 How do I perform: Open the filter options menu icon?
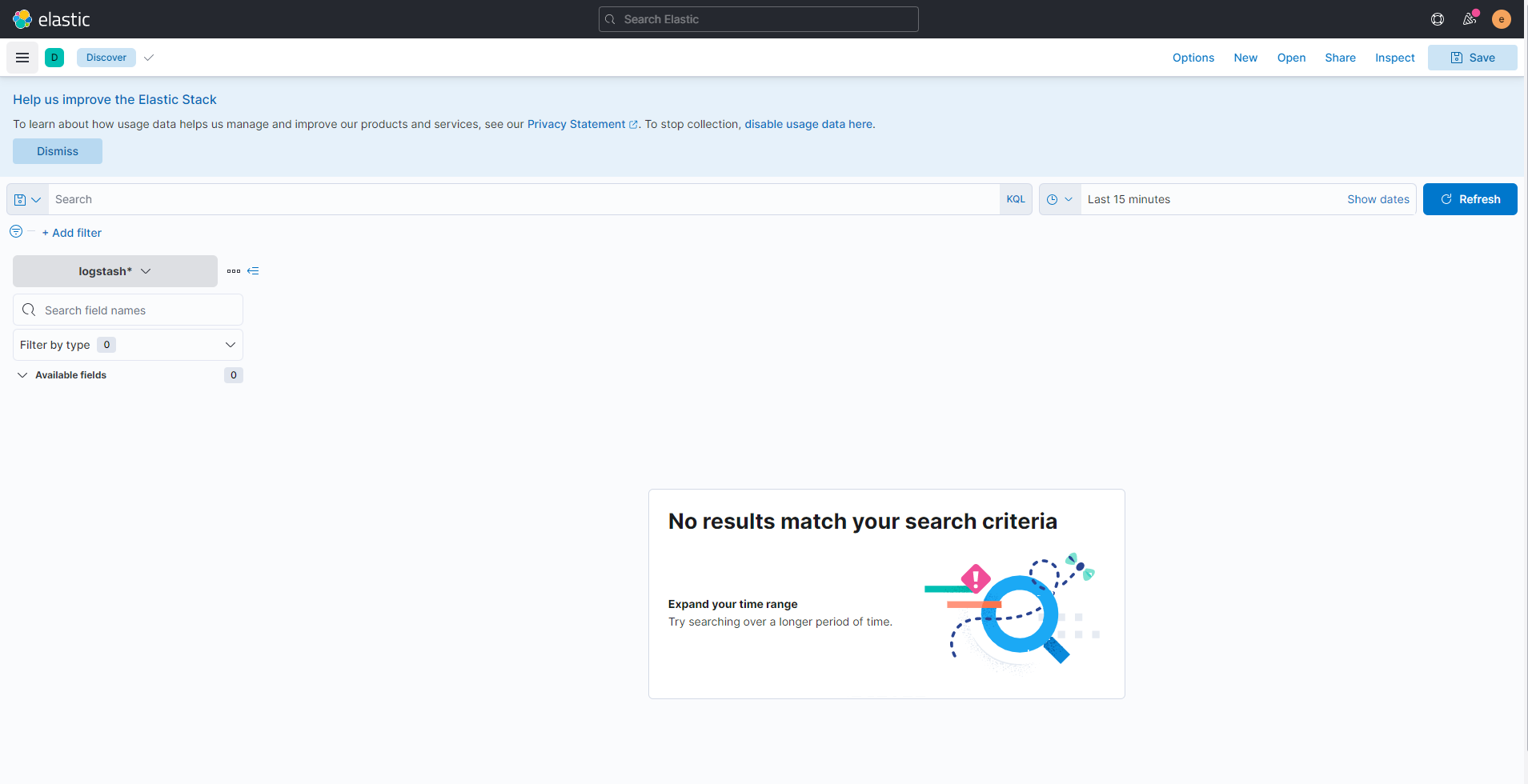click(x=16, y=231)
